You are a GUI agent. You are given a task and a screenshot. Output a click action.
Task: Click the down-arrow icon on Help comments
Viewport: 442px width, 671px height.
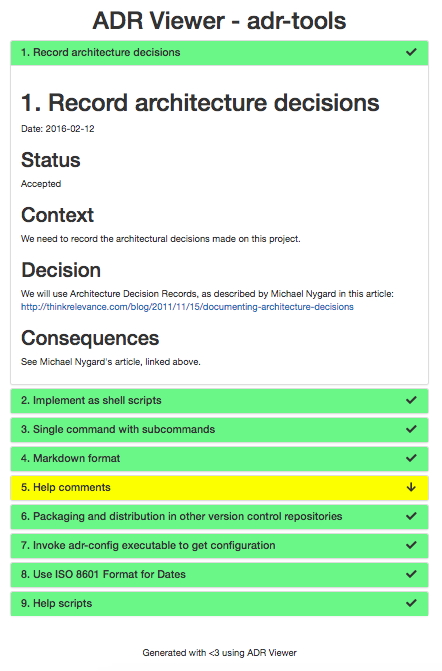point(411,487)
